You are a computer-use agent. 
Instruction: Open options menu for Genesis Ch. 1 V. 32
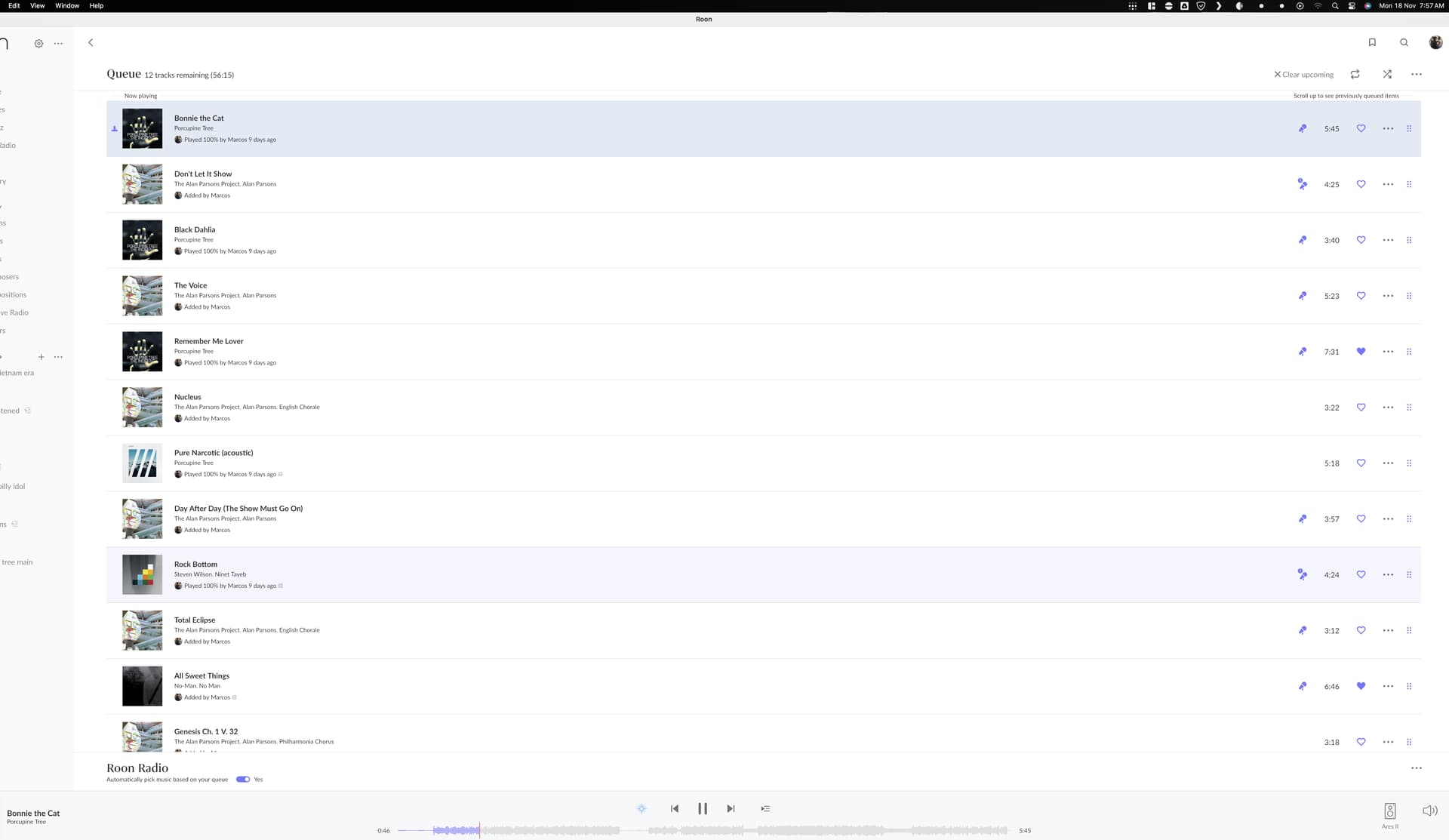1388,742
